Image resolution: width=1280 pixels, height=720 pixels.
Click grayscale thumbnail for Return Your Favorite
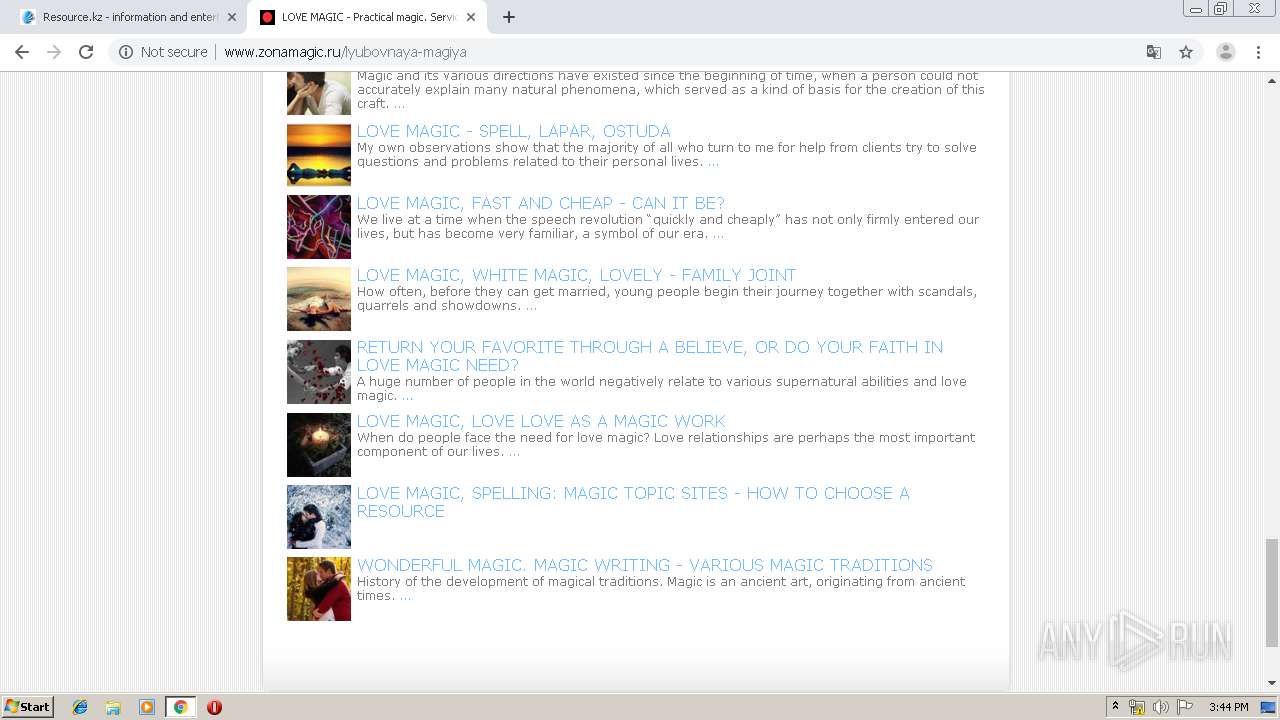[319, 372]
